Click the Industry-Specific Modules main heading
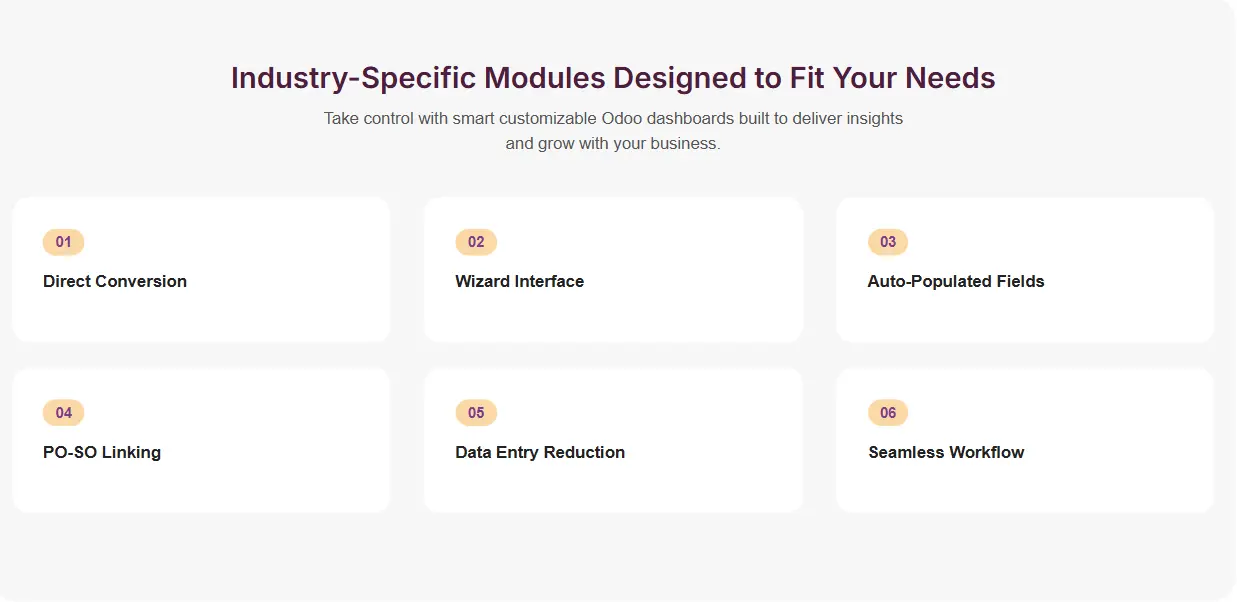The width and height of the screenshot is (1237, 602). (x=613, y=78)
